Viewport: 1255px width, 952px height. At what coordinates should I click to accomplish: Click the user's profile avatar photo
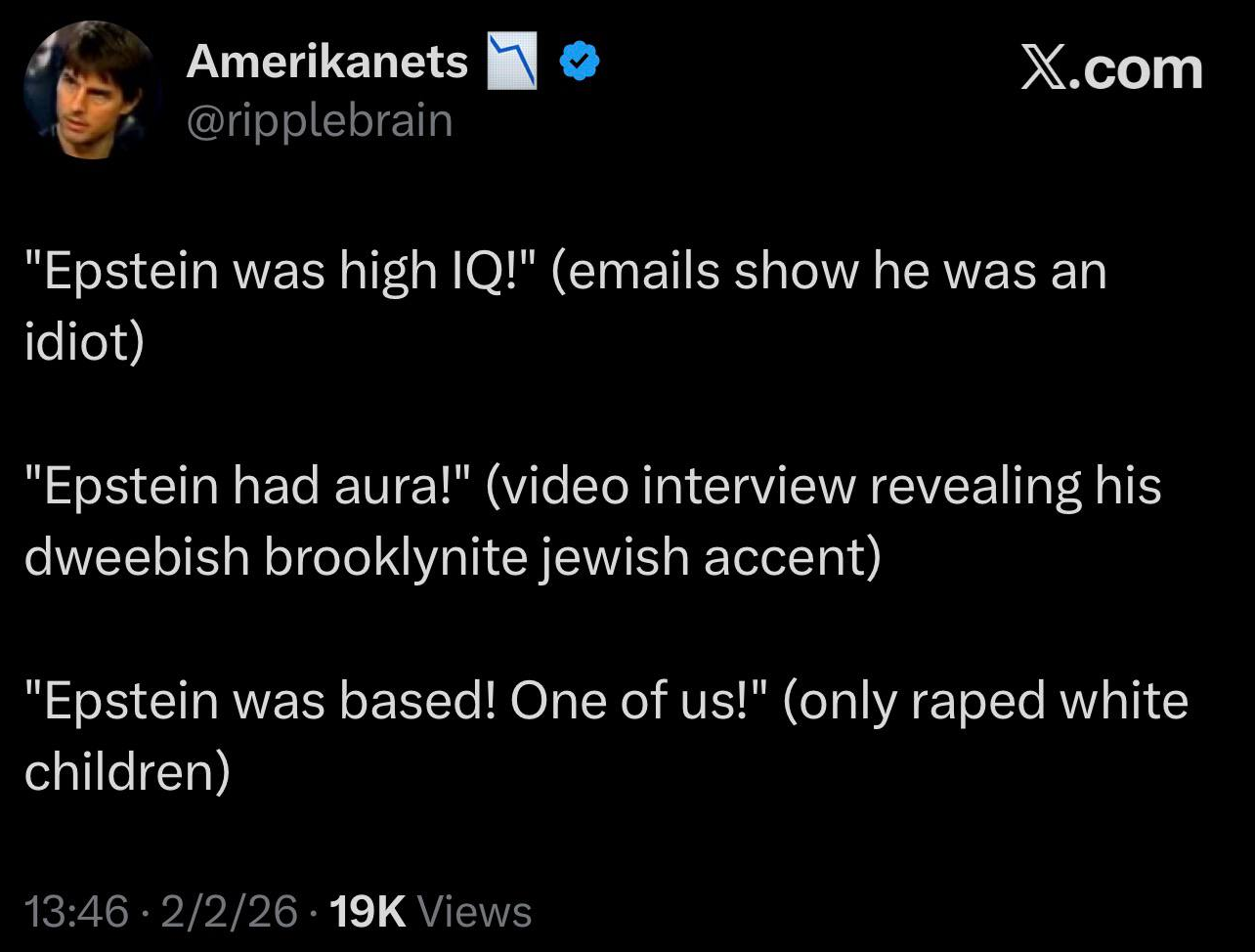90,90
